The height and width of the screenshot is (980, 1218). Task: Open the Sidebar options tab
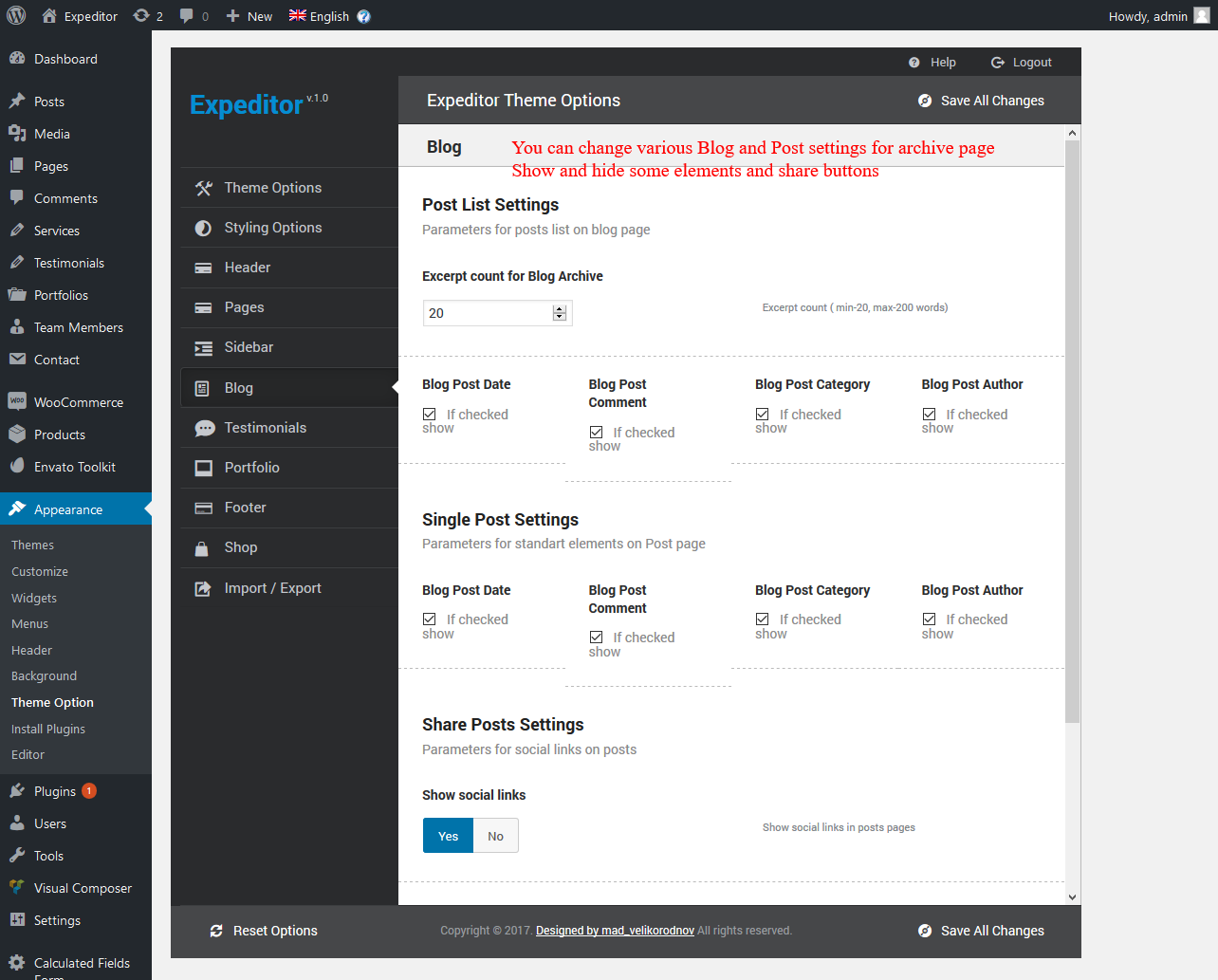tap(249, 347)
